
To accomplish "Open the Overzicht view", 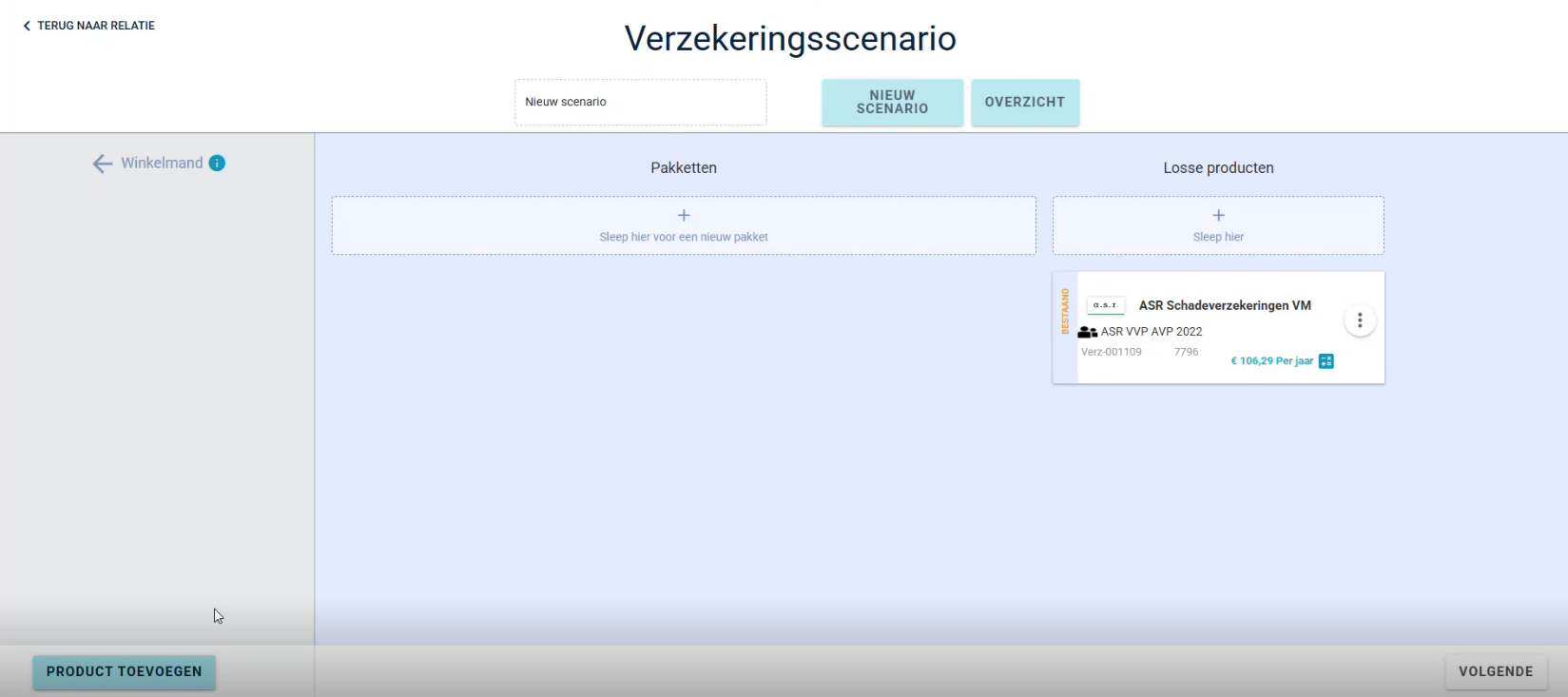I will pyautogui.click(x=1025, y=103).
